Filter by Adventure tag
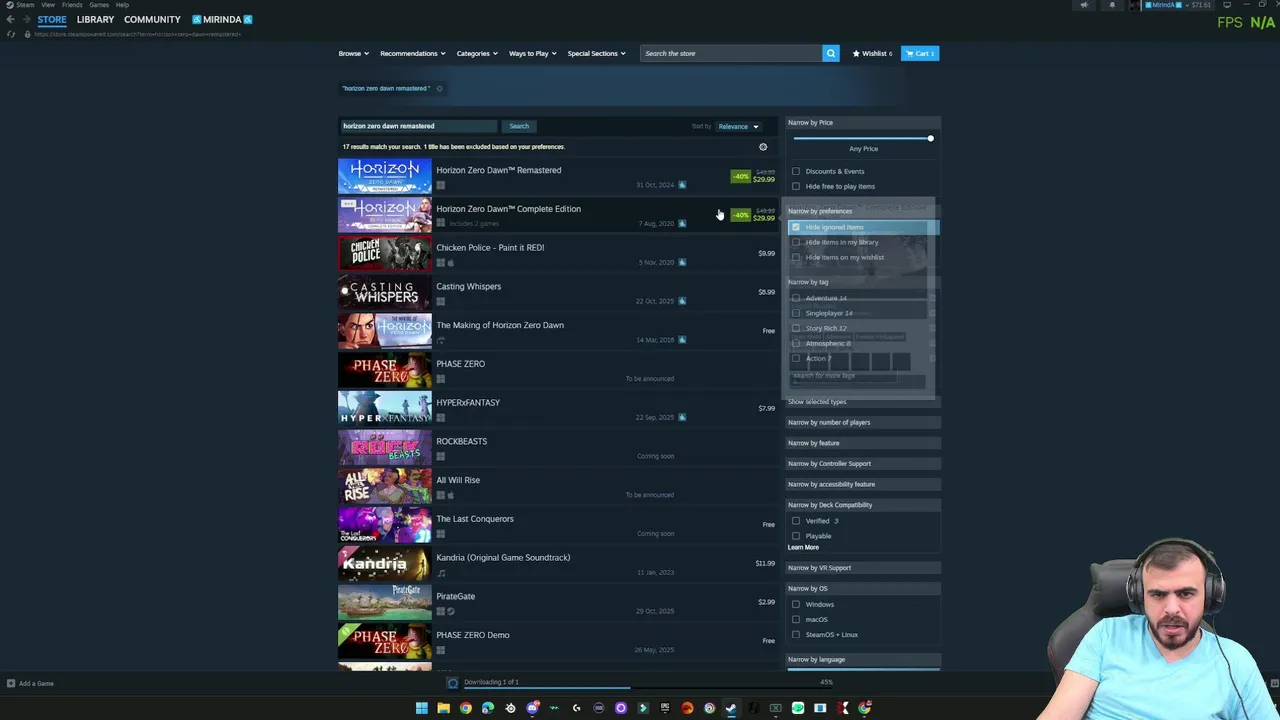This screenshot has height=720, width=1280. click(796, 298)
